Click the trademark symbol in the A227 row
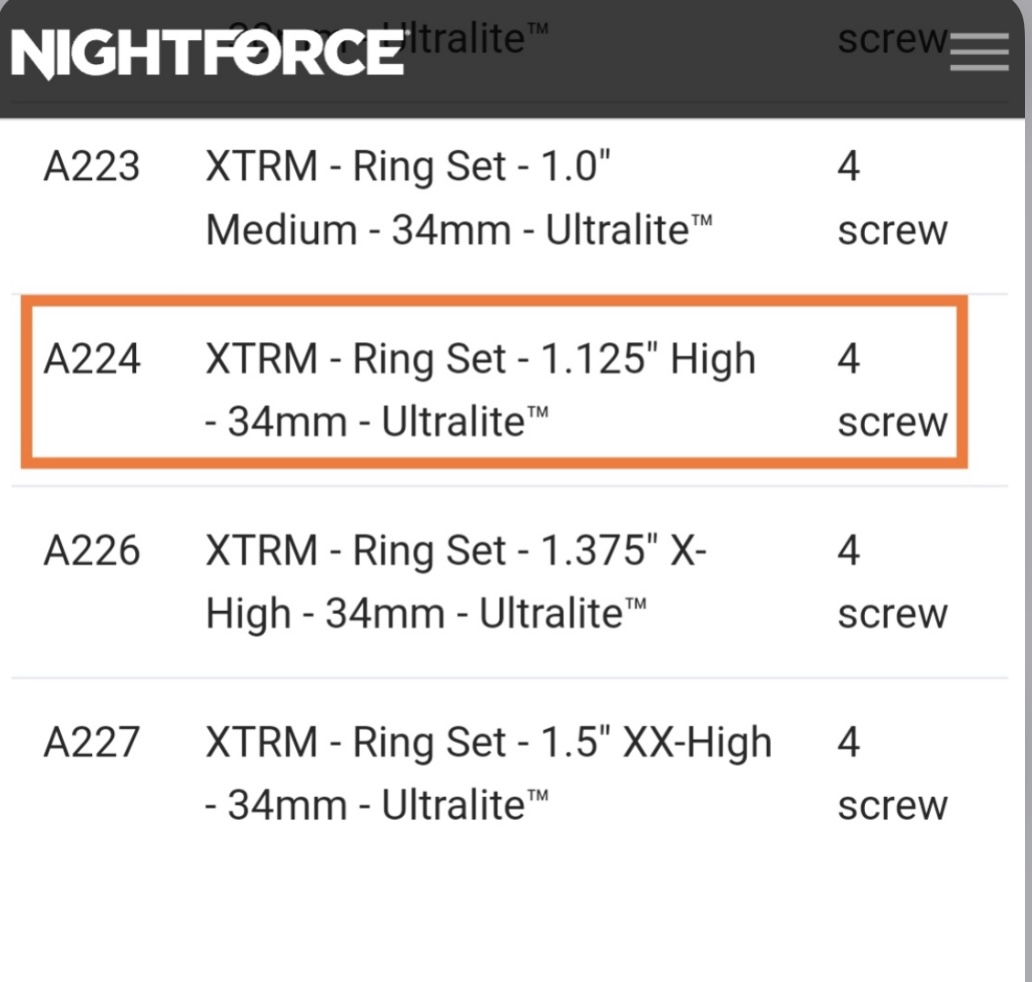 coord(537,798)
